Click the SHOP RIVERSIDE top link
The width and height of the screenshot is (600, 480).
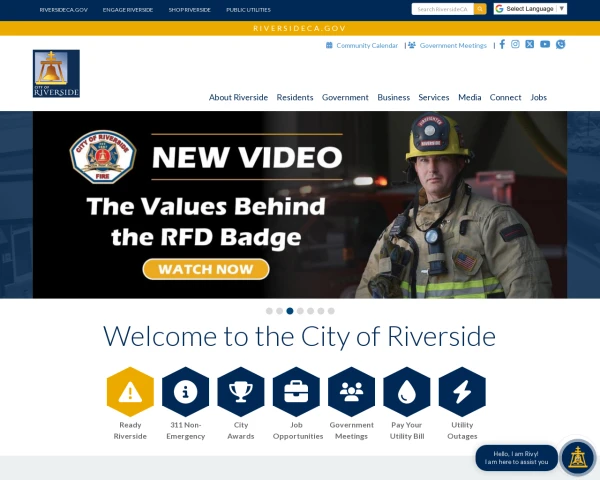point(190,10)
